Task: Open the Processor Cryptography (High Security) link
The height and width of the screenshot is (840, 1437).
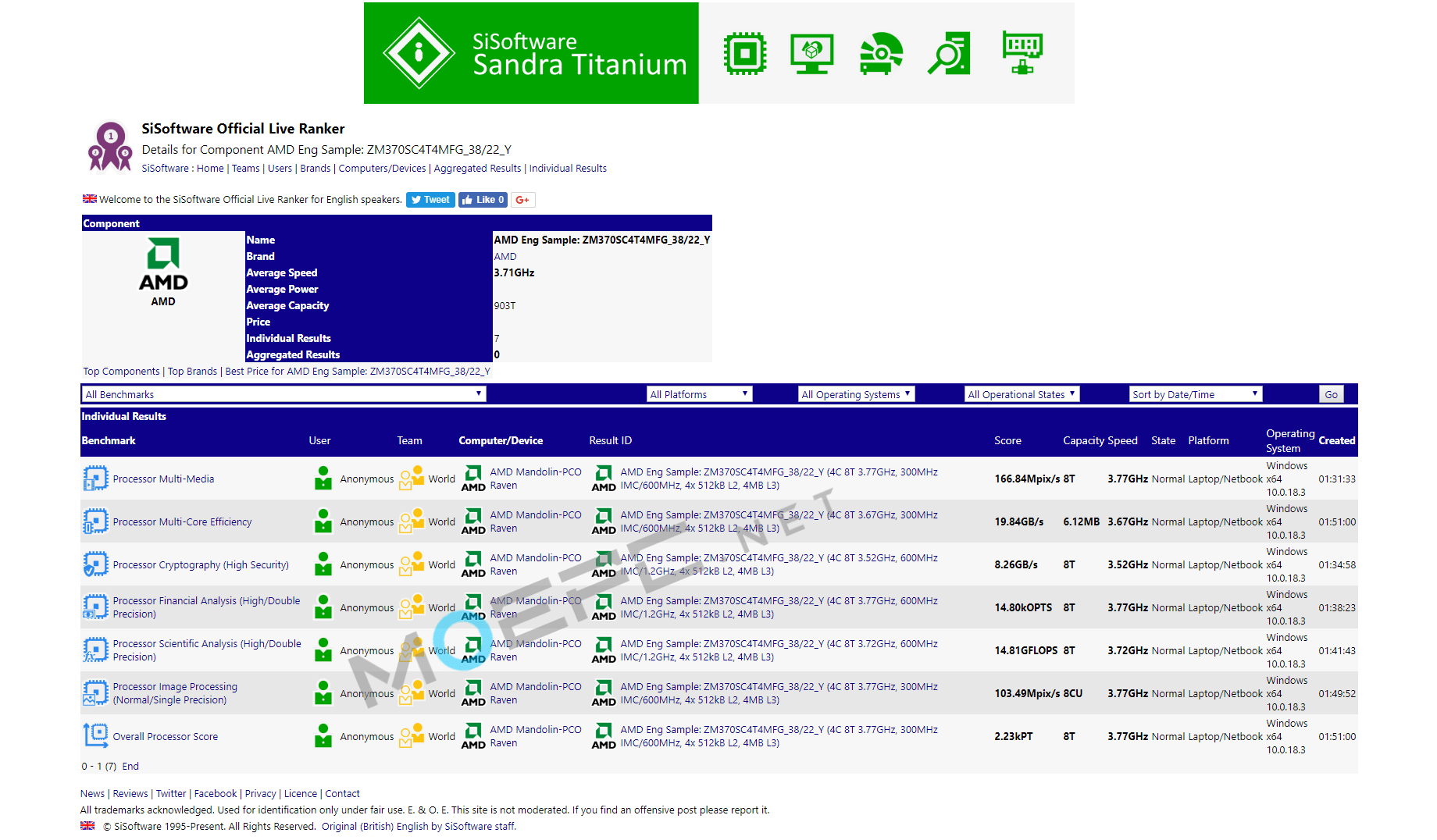Action: point(201,564)
